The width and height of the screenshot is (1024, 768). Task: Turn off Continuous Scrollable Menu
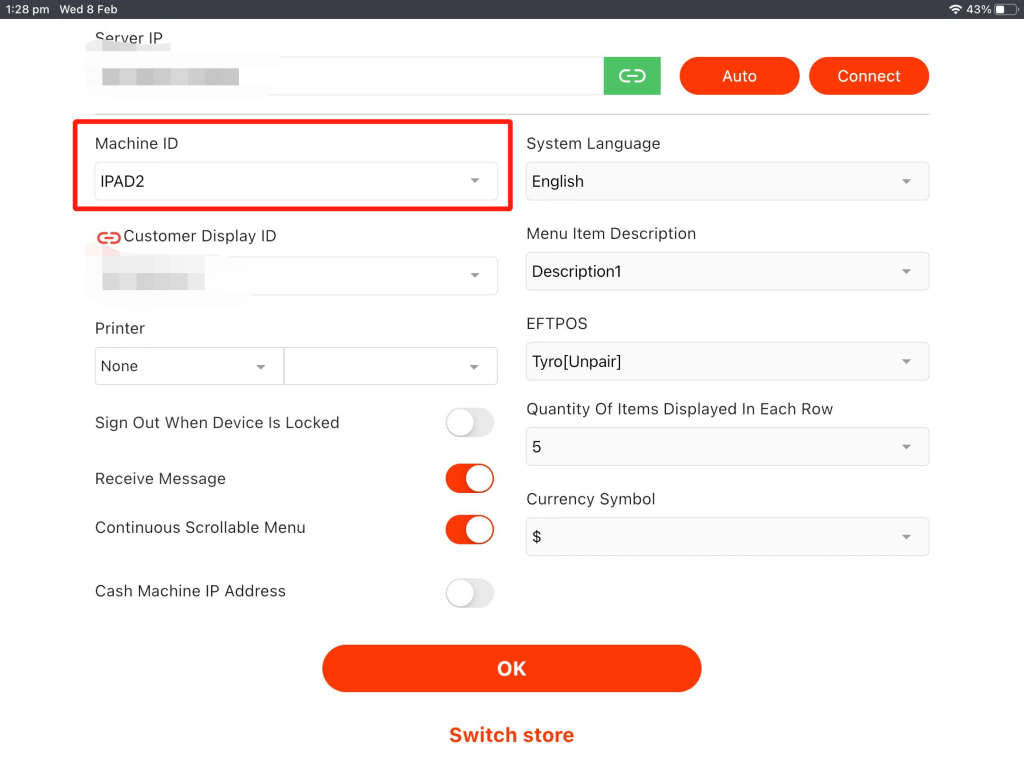tap(469, 529)
